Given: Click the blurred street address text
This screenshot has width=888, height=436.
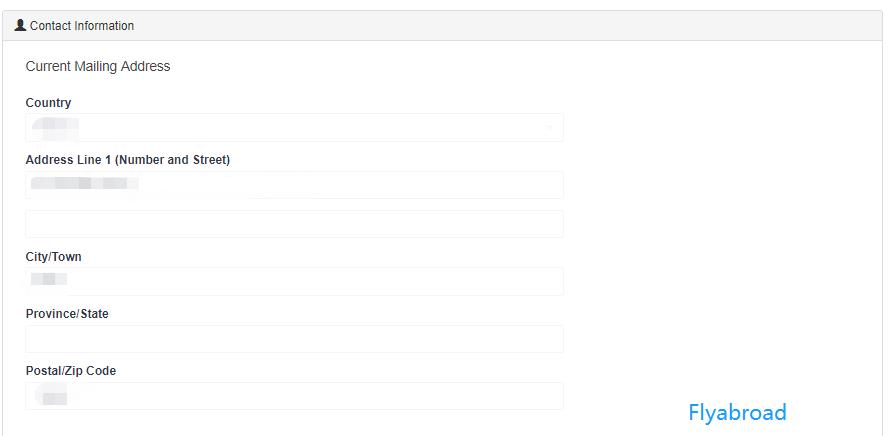Looking at the screenshot, I should [84, 184].
